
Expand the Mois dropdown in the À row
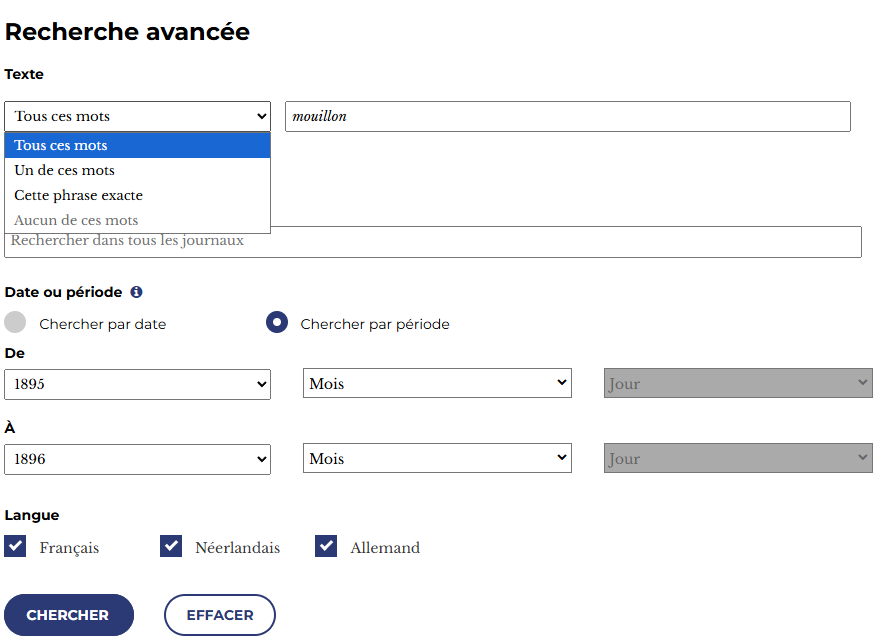437,458
